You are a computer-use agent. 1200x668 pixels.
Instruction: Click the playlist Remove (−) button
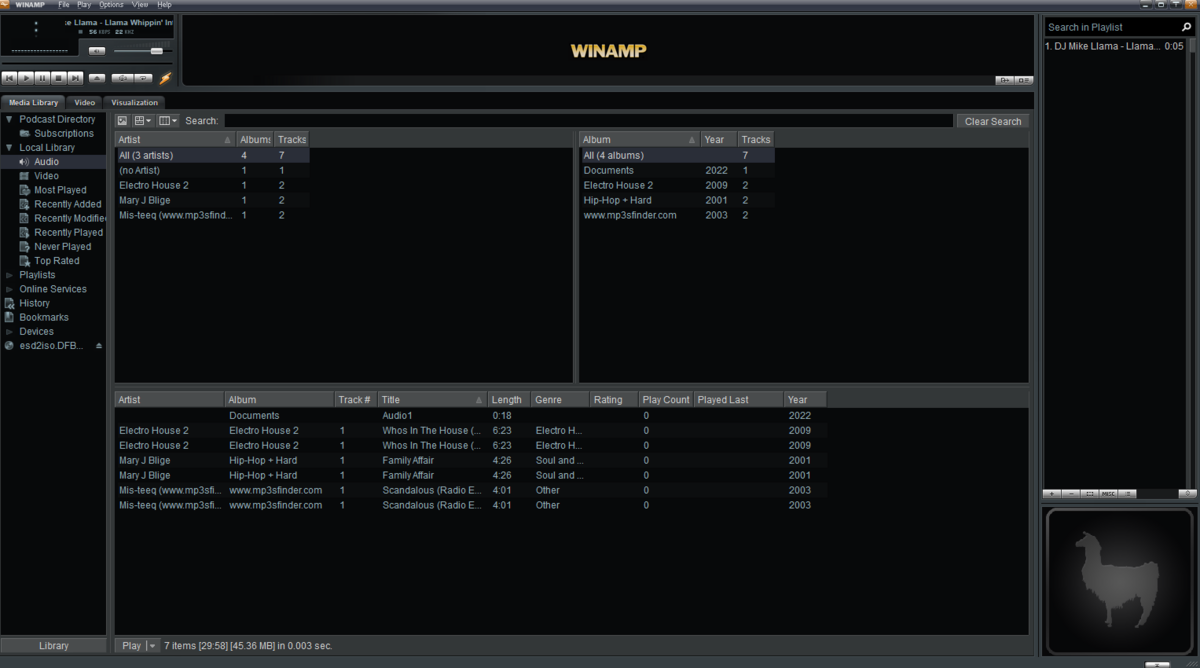point(1071,494)
